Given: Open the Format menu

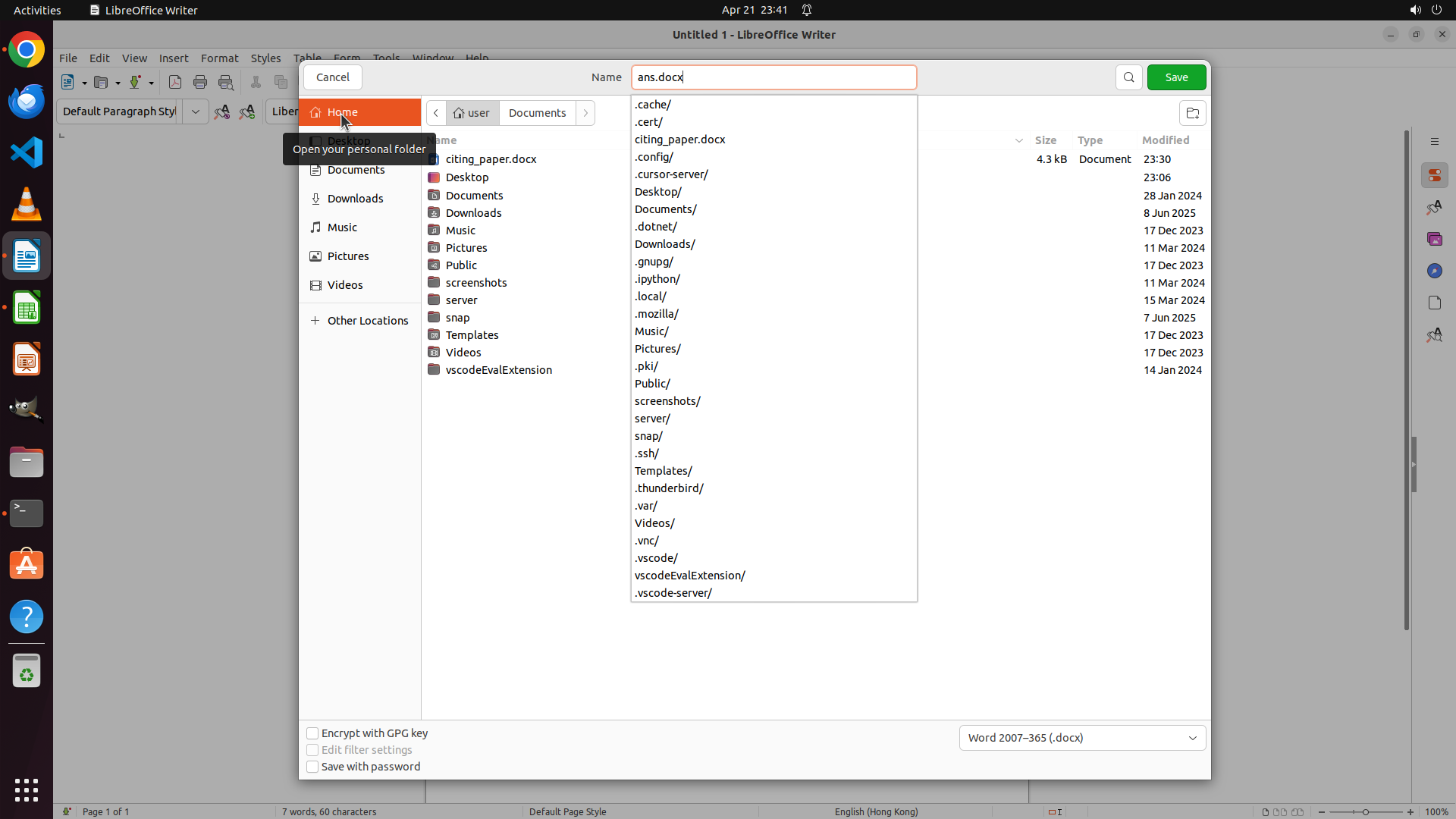Looking at the screenshot, I should coord(219,58).
